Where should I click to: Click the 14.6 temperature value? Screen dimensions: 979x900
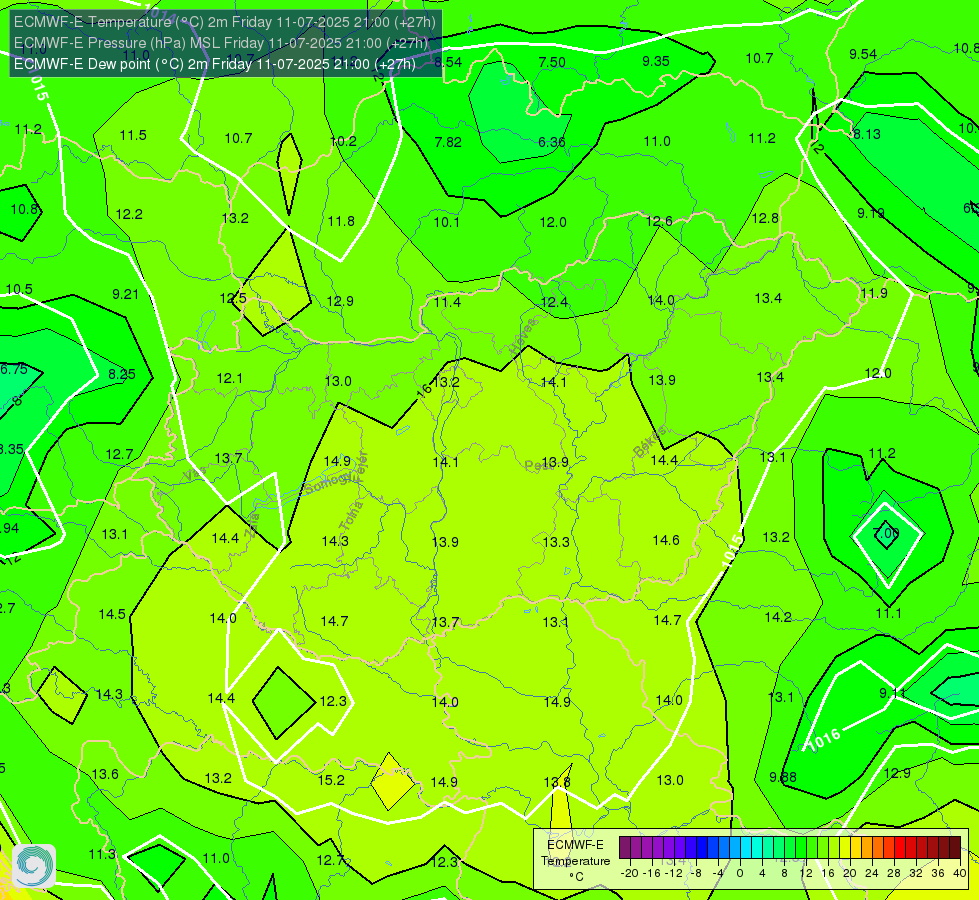(x=666, y=540)
